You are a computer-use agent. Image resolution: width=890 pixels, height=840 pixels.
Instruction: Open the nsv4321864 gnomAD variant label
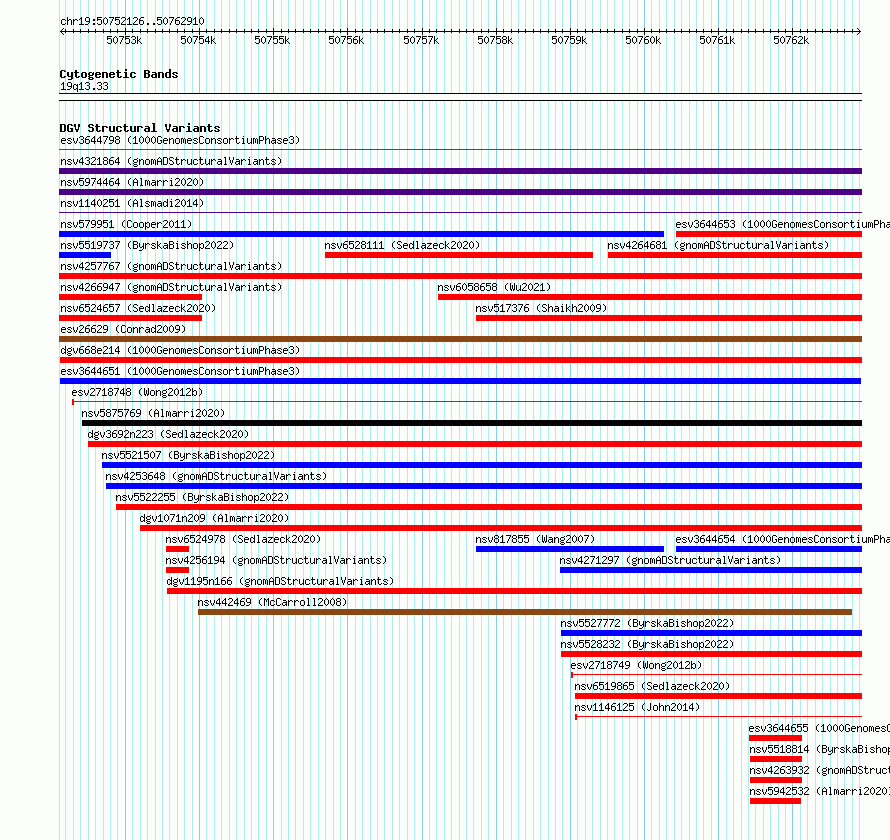click(171, 161)
